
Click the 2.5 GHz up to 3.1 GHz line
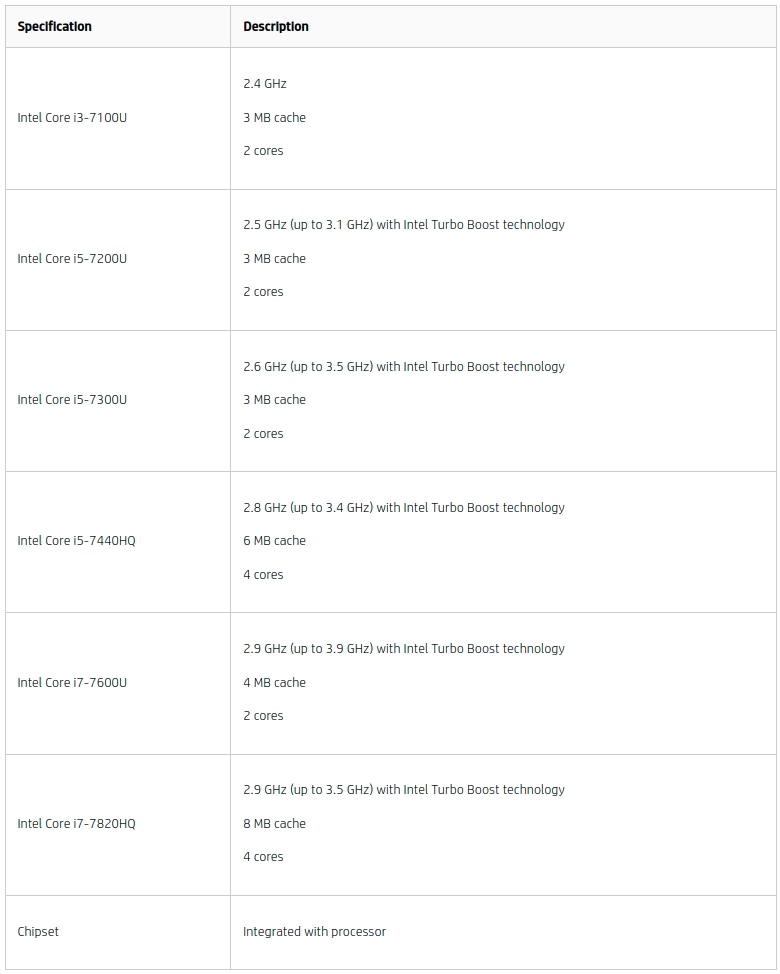point(404,224)
